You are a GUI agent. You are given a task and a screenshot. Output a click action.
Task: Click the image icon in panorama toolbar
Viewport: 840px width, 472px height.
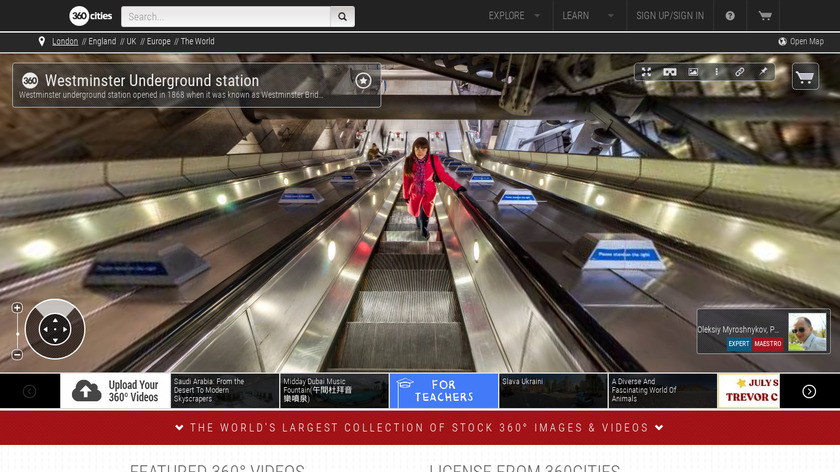coord(693,72)
